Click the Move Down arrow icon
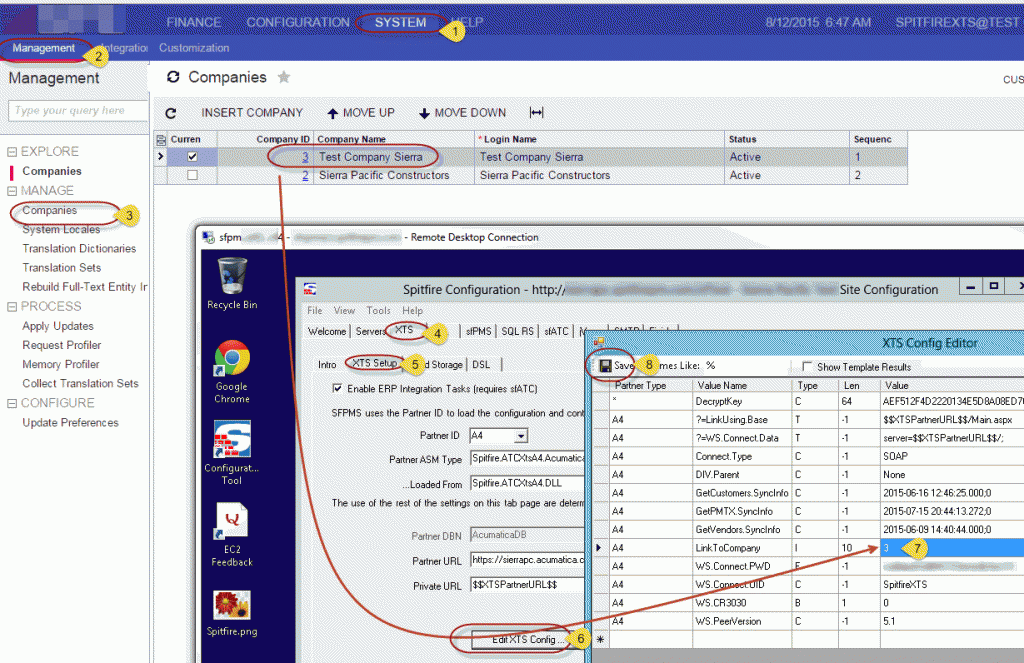The image size is (1024, 663). 424,114
